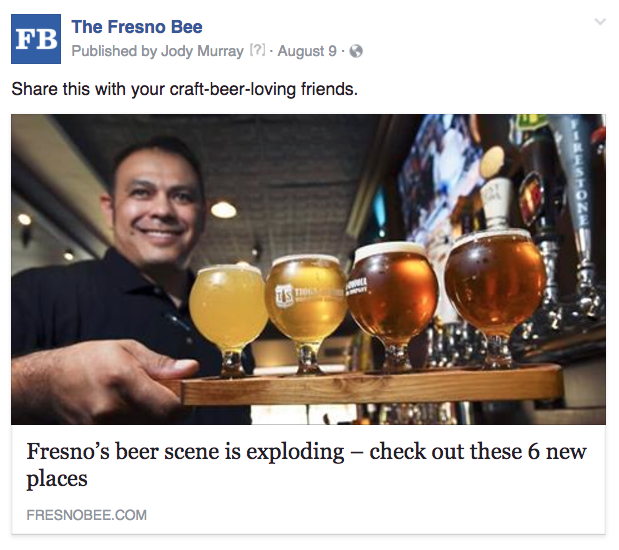Click the word "places" in the headline
The image size is (619, 550).
pyautogui.click(x=57, y=478)
